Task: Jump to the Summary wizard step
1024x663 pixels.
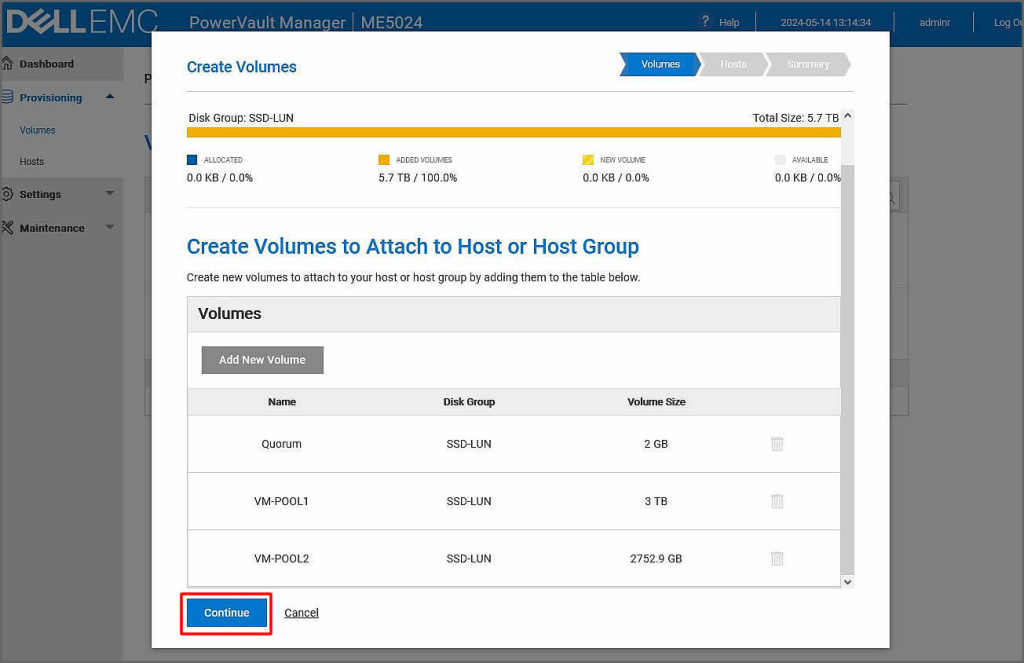Action: (x=808, y=64)
